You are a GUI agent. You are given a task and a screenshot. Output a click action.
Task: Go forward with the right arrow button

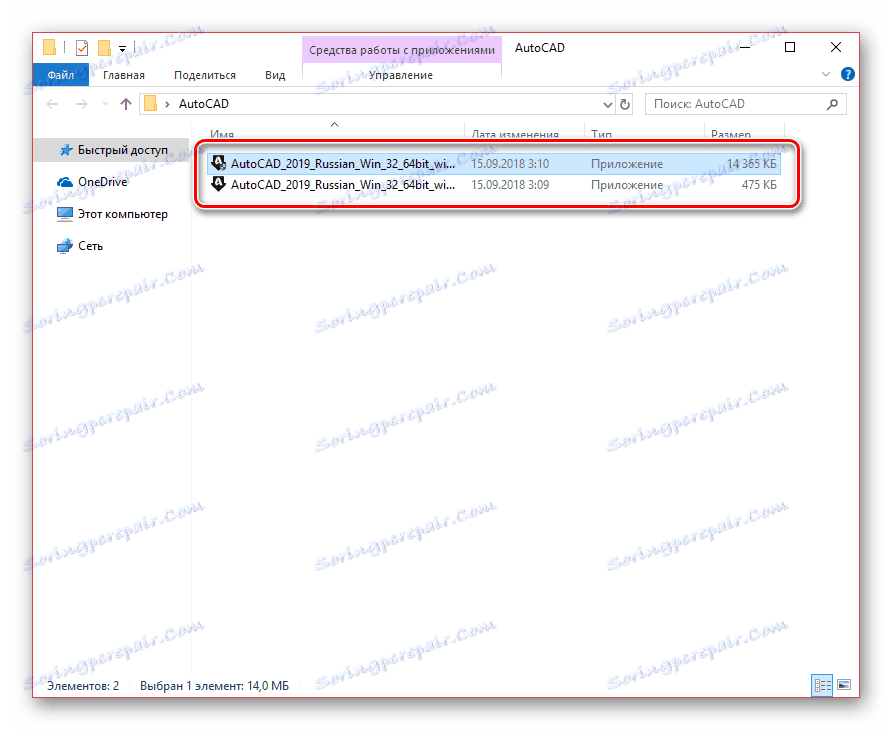(81, 104)
